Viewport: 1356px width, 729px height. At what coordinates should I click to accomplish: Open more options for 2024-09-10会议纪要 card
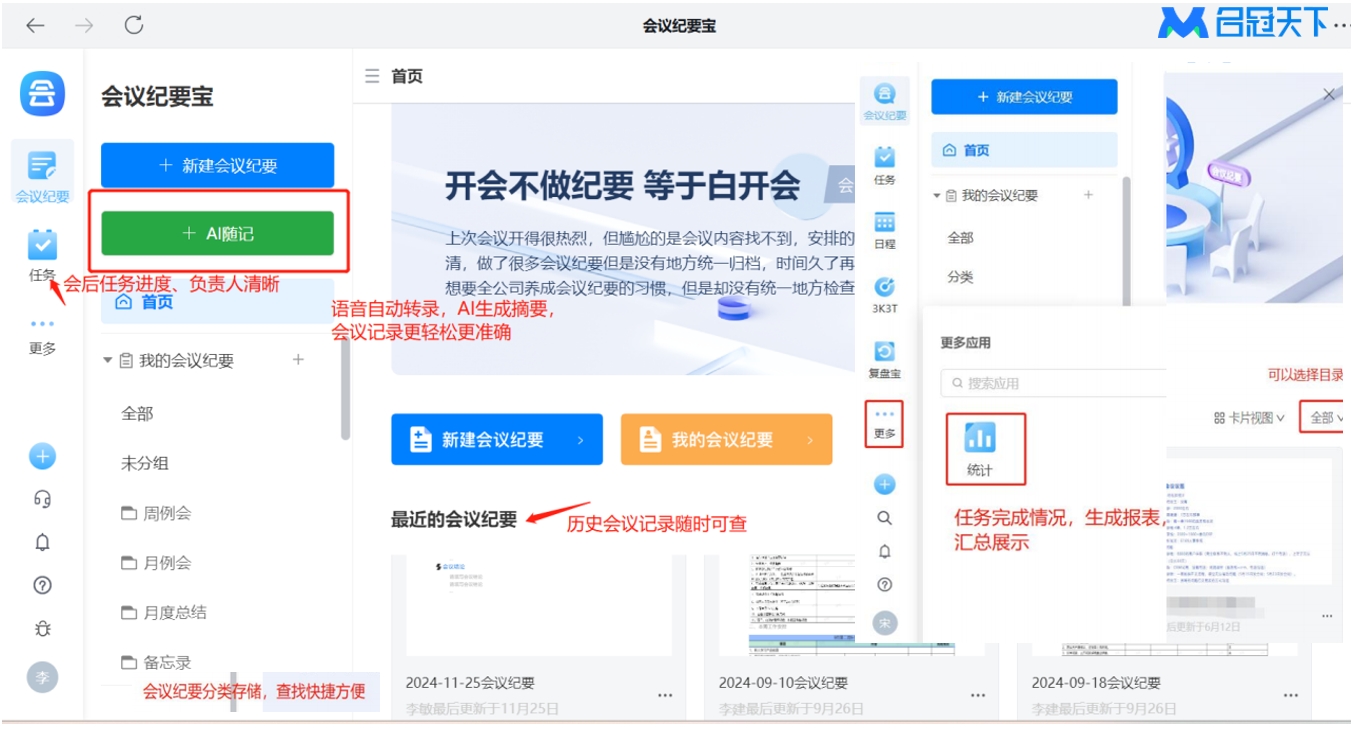pyautogui.click(x=978, y=695)
